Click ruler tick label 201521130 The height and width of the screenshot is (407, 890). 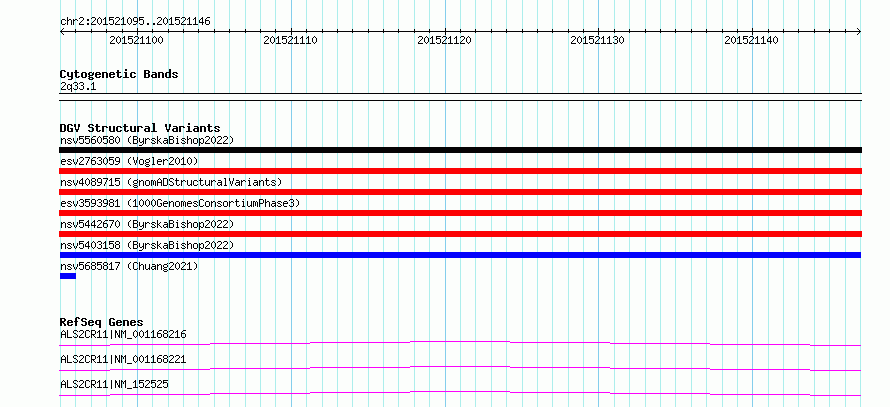[x=597, y=40]
